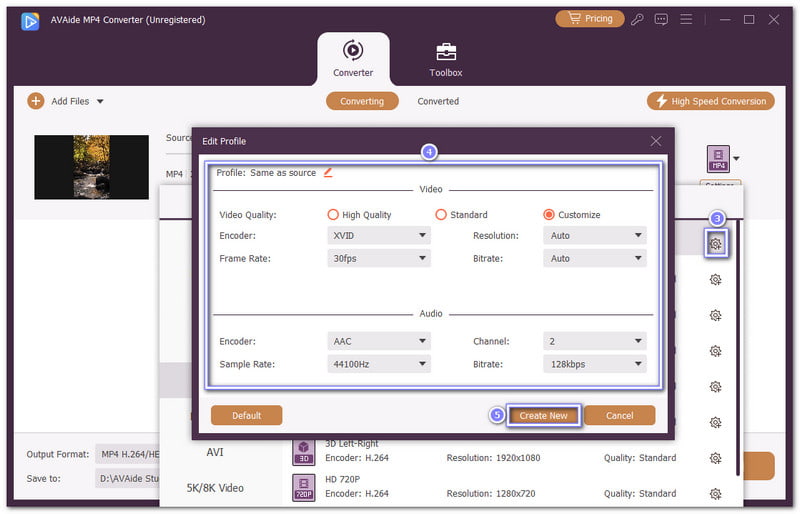
Task: Open the video Encoder XVID dropdown
Action: pyautogui.click(x=379, y=236)
